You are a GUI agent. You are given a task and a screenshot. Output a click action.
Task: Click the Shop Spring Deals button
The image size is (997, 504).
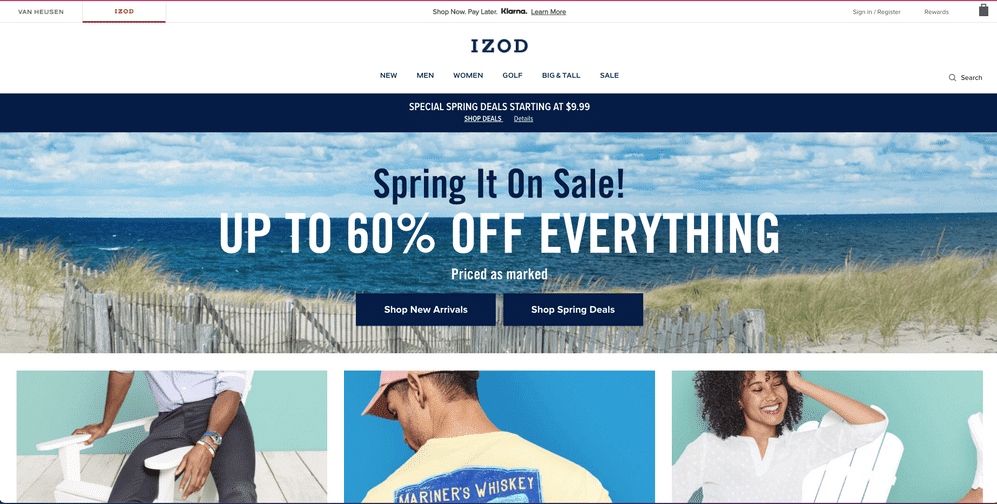coord(573,310)
